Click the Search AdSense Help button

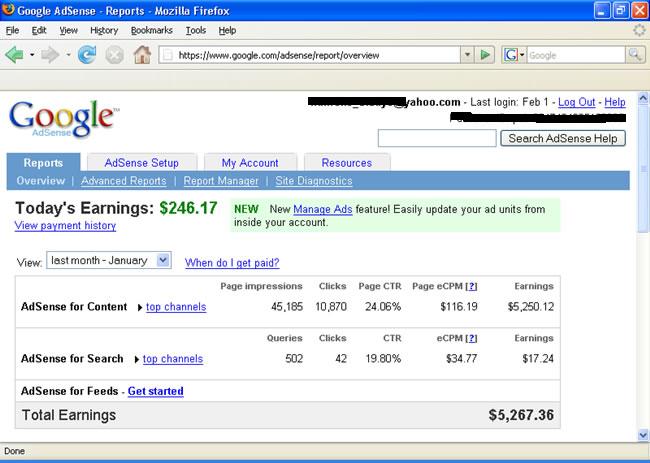click(563, 138)
